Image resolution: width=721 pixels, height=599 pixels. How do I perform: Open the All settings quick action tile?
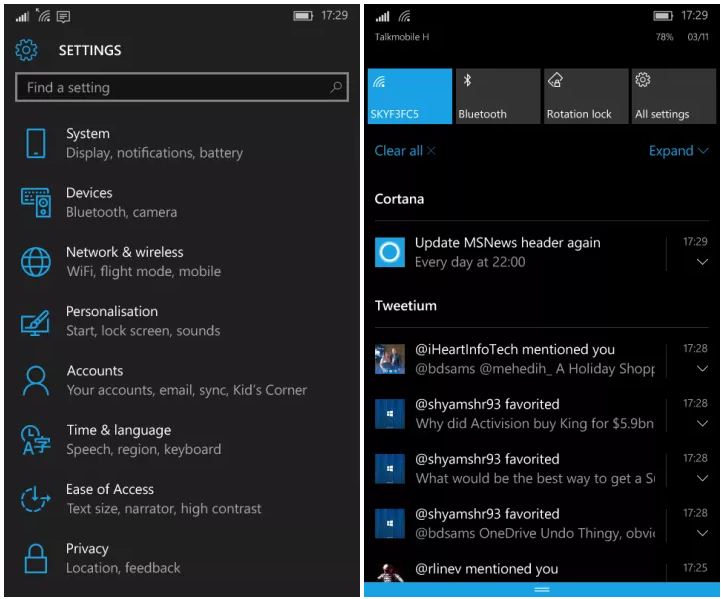tap(674, 96)
